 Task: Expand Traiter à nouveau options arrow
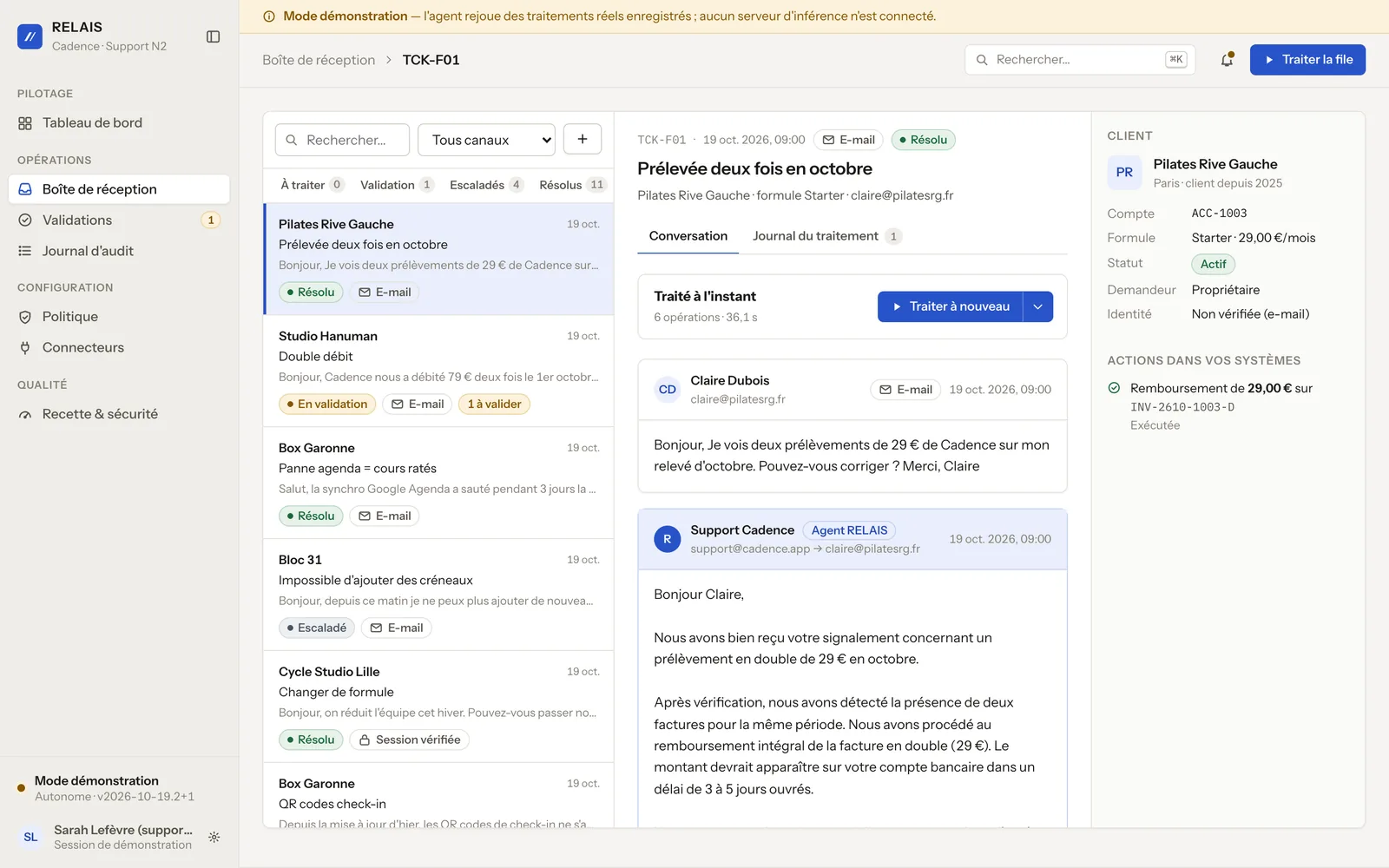click(x=1038, y=306)
